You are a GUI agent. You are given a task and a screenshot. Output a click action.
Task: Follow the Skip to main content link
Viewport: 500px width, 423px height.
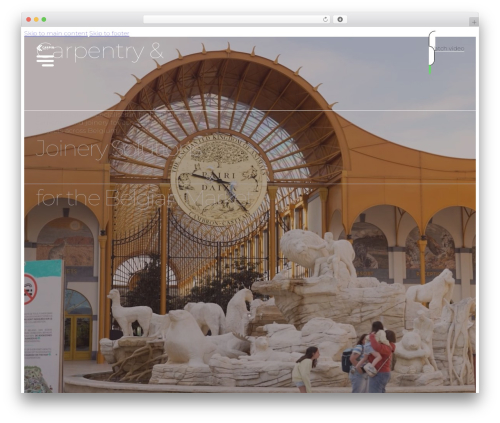(x=56, y=33)
